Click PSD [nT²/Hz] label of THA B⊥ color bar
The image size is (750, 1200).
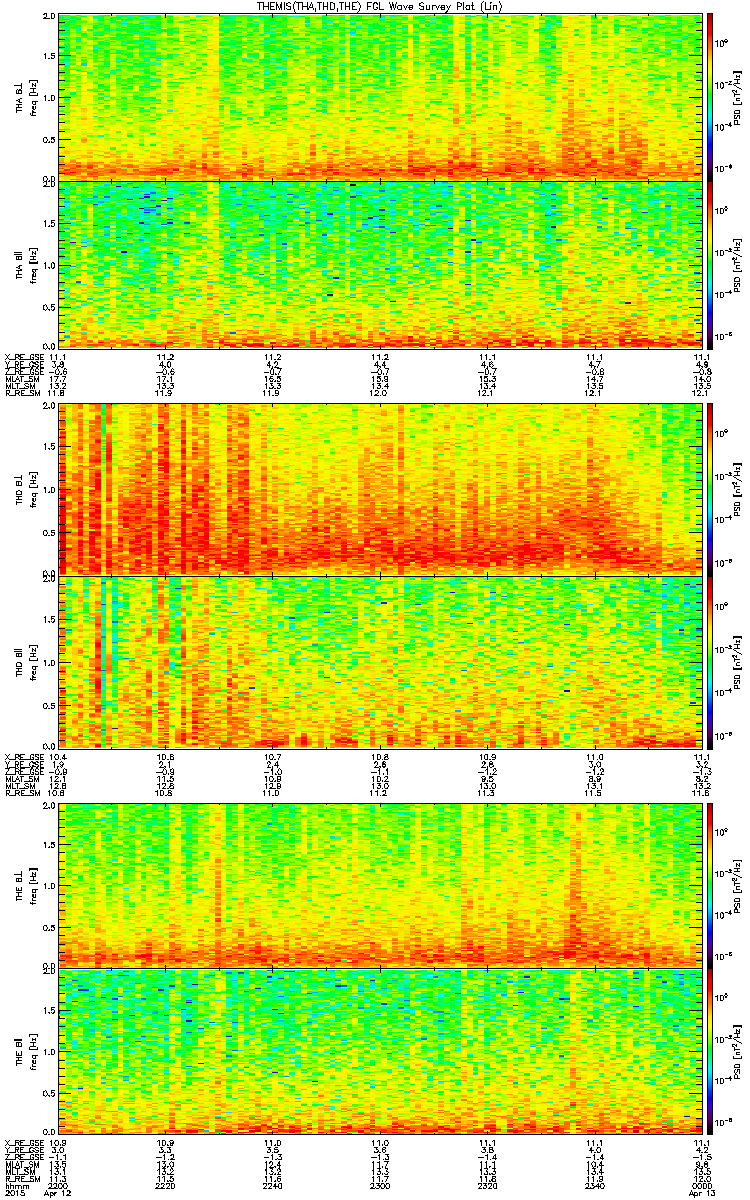(738, 96)
